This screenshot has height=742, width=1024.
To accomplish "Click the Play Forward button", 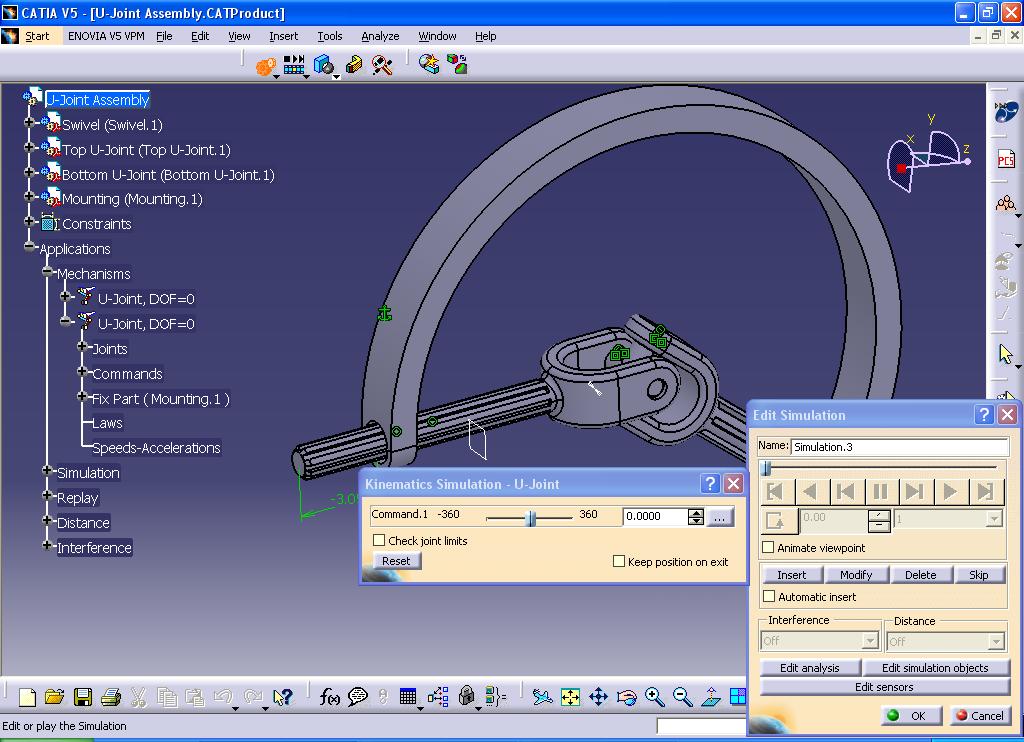I will point(950,491).
